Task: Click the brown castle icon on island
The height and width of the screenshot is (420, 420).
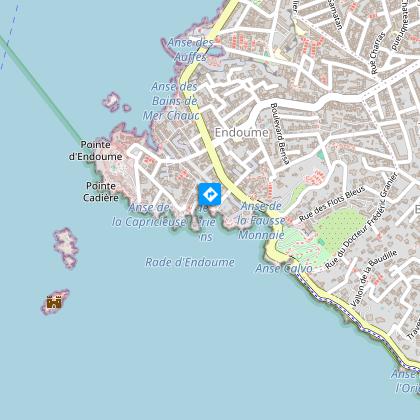Action: click(54, 302)
